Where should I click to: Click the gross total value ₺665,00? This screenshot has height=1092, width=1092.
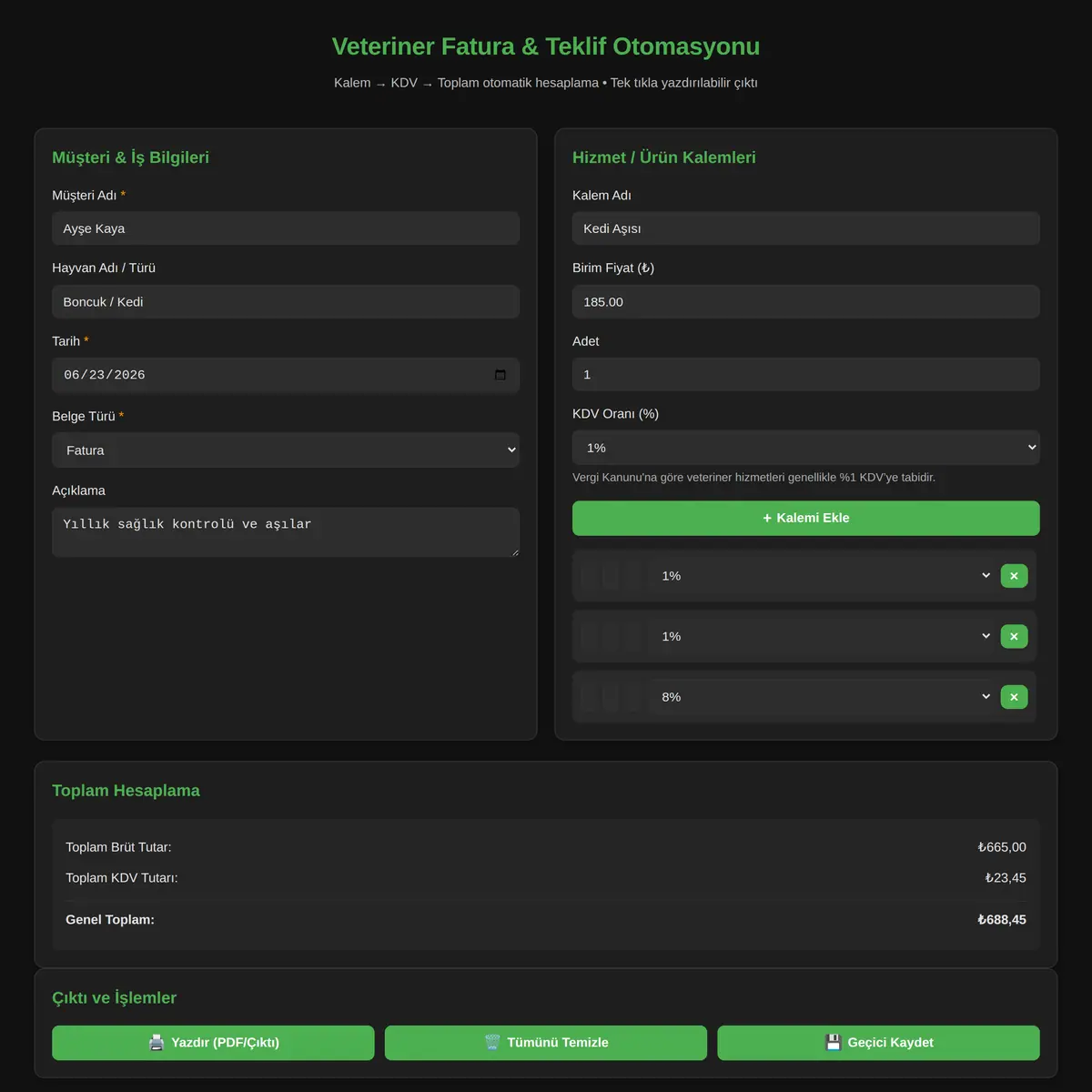point(1002,847)
